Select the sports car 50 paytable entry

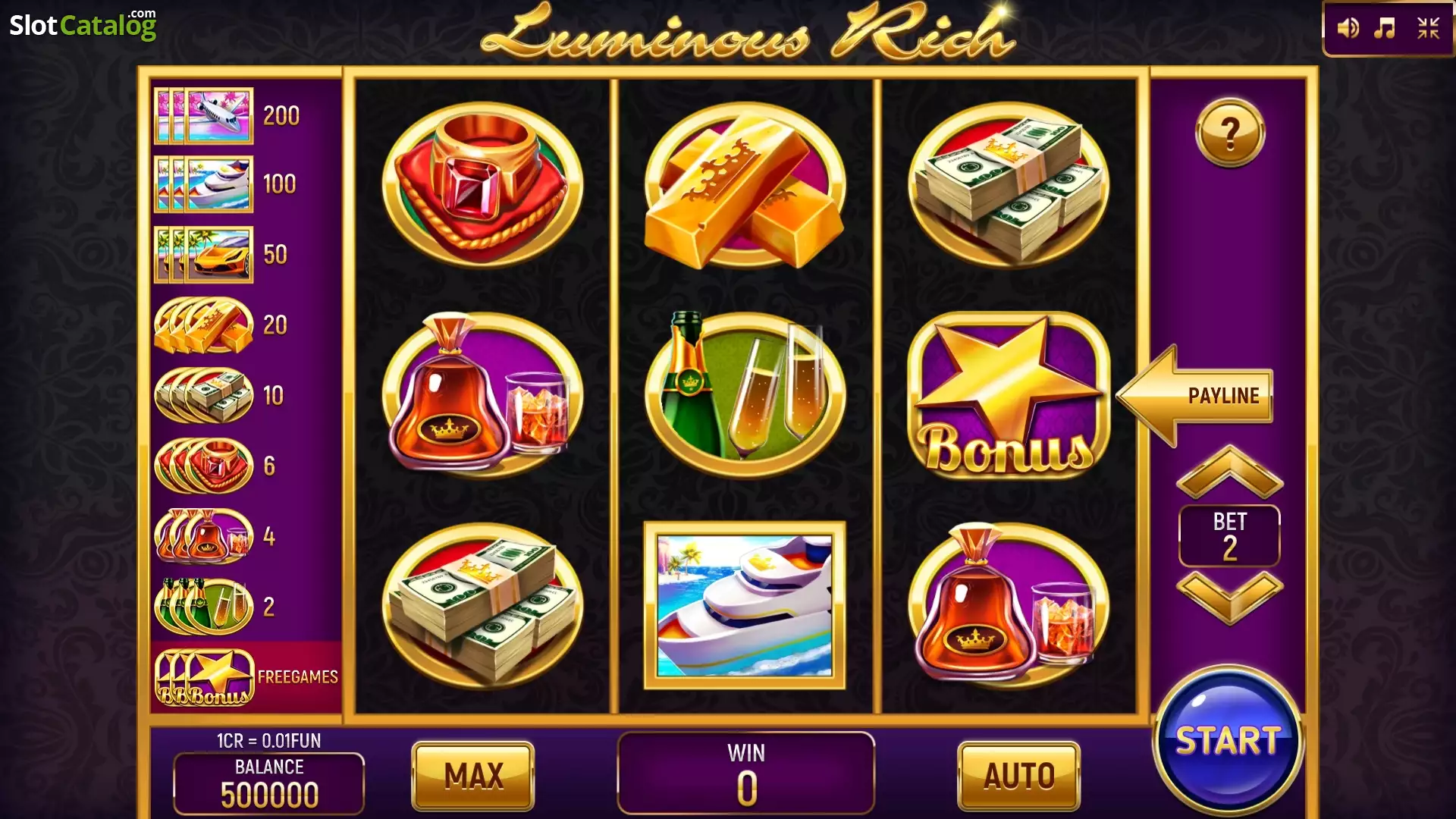222,254
